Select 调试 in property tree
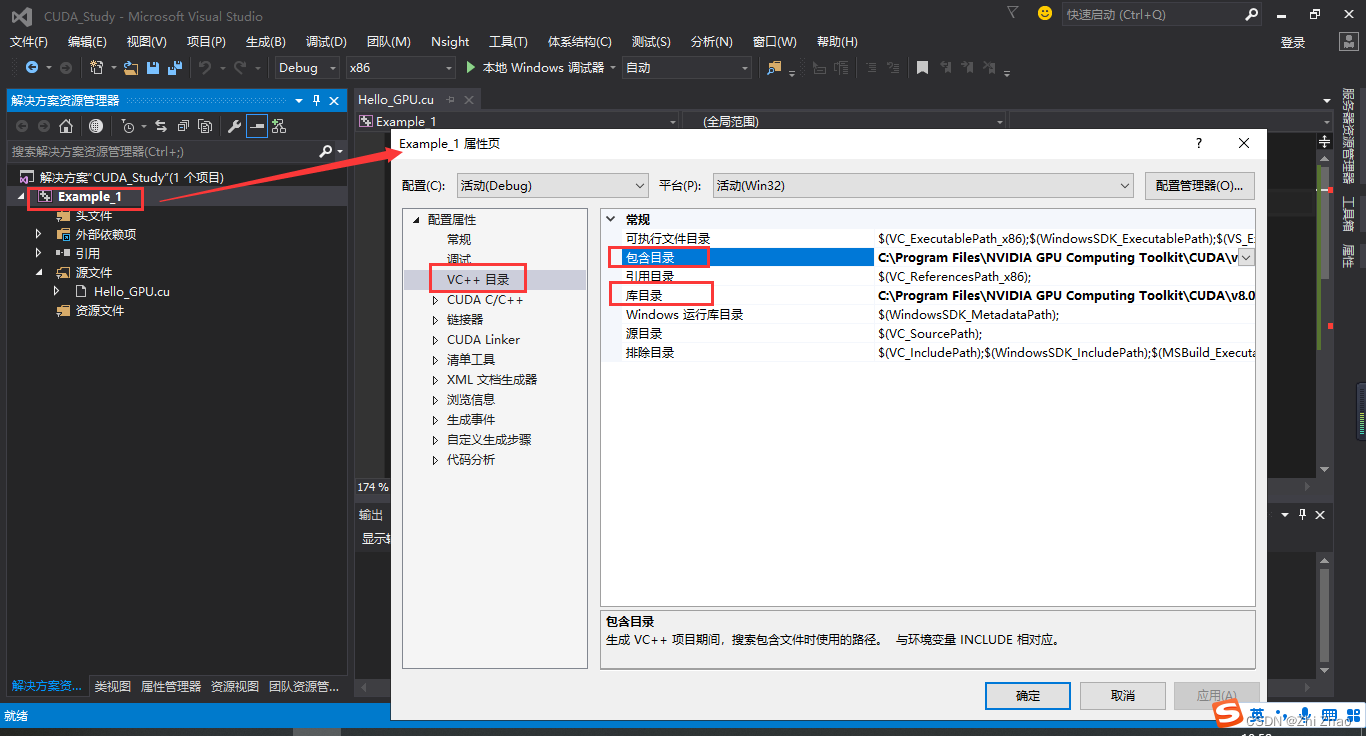 pyautogui.click(x=459, y=259)
